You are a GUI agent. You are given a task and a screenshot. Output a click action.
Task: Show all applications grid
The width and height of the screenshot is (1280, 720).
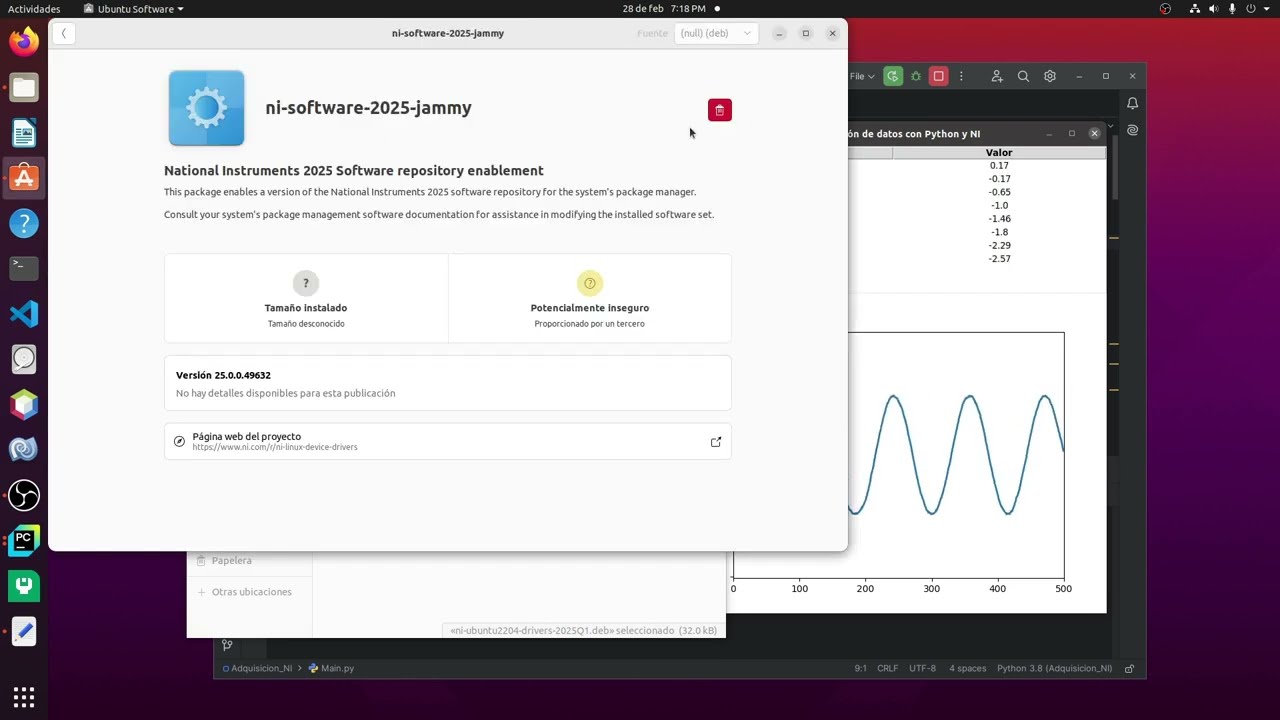24,697
